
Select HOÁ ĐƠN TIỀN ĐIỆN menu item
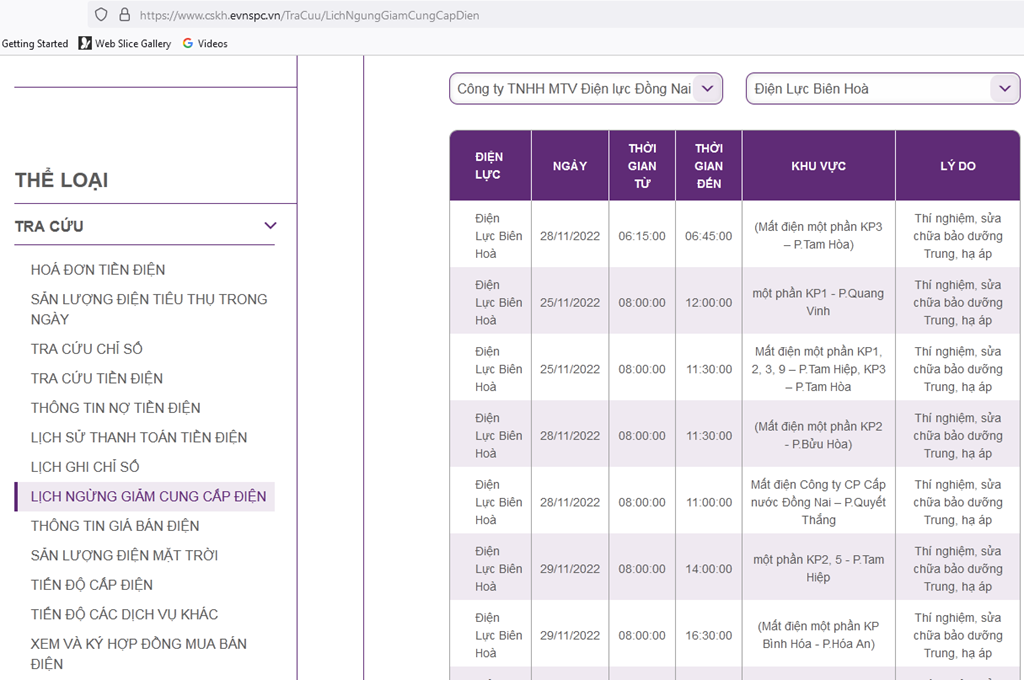click(98, 270)
